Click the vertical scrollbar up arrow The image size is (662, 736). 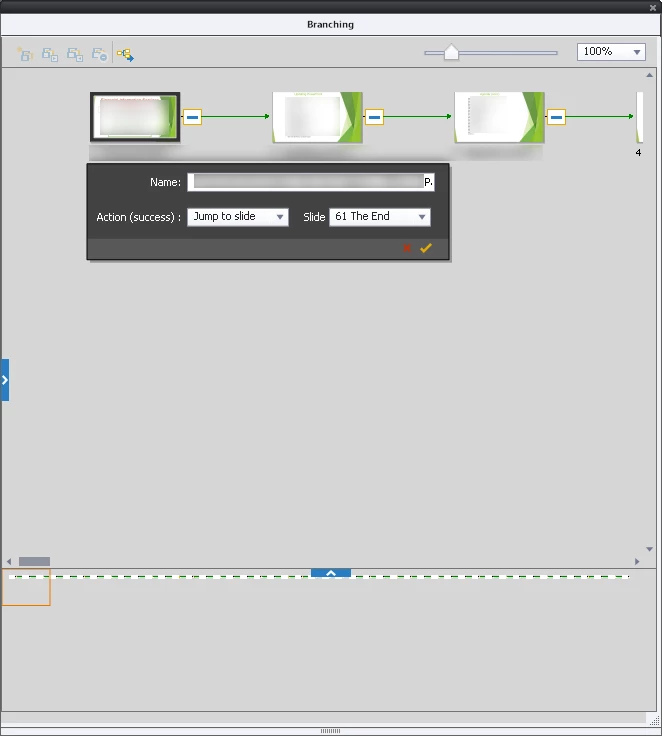point(649,75)
